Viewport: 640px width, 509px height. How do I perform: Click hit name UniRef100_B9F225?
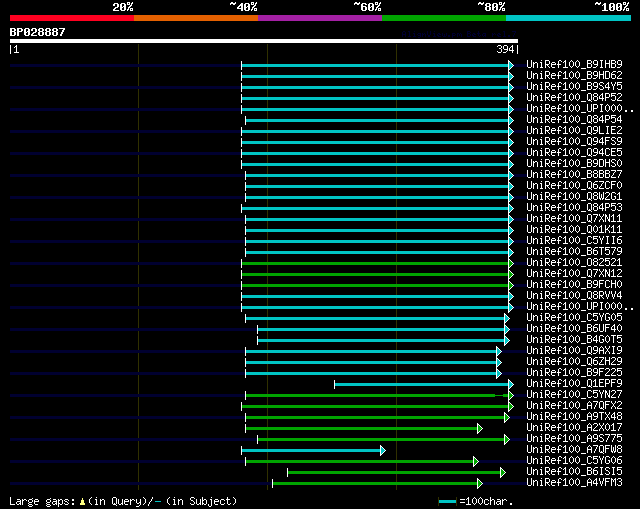(x=574, y=373)
